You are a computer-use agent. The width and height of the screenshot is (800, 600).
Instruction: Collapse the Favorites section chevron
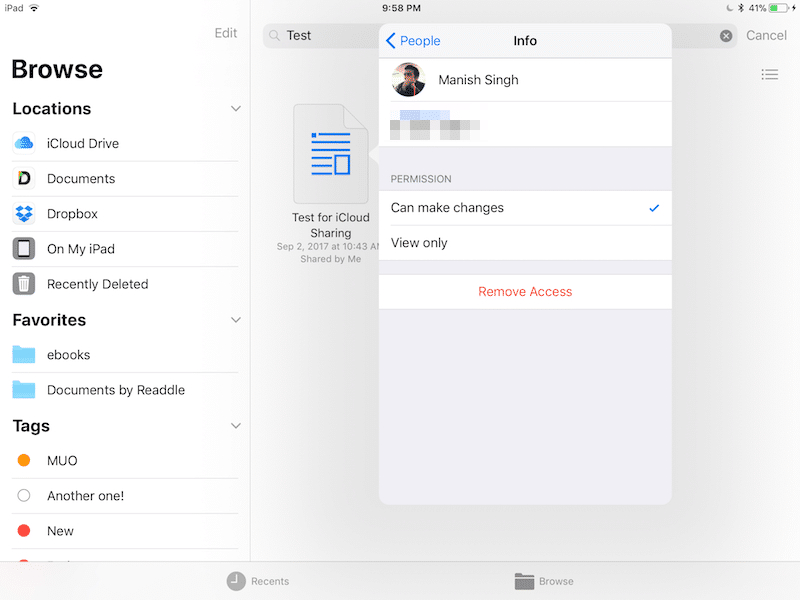click(236, 320)
